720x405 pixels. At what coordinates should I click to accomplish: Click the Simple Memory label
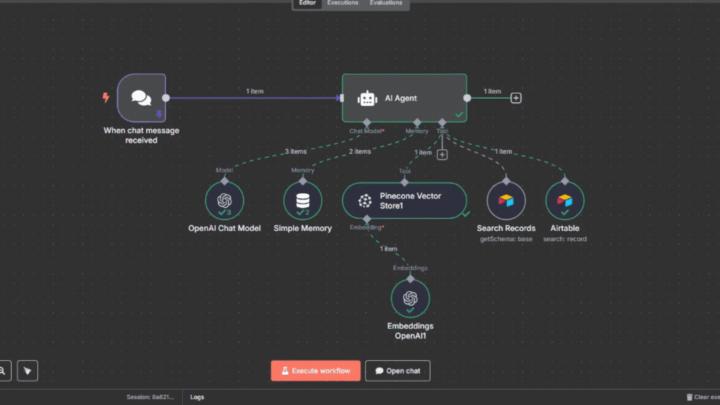(303, 228)
